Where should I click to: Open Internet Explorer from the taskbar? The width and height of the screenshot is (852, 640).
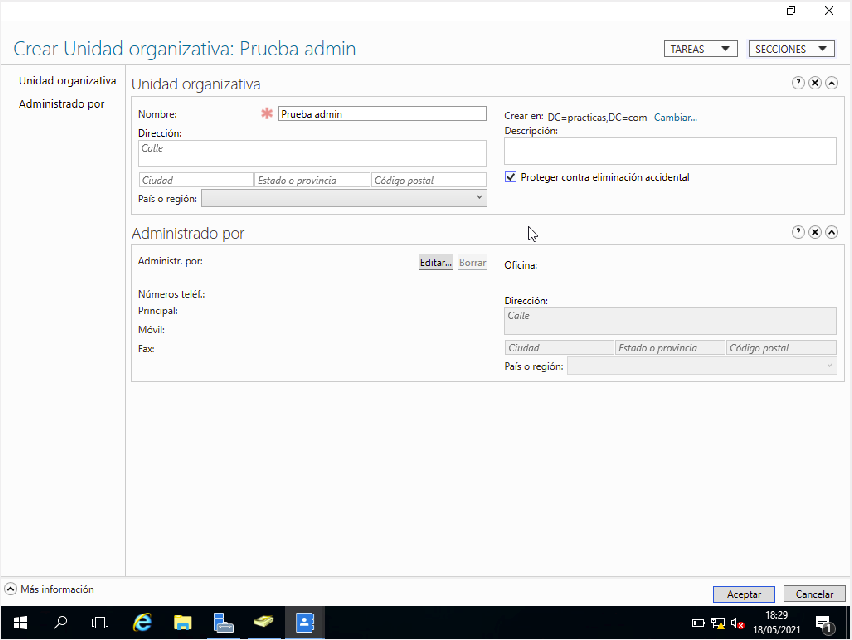[x=143, y=623]
